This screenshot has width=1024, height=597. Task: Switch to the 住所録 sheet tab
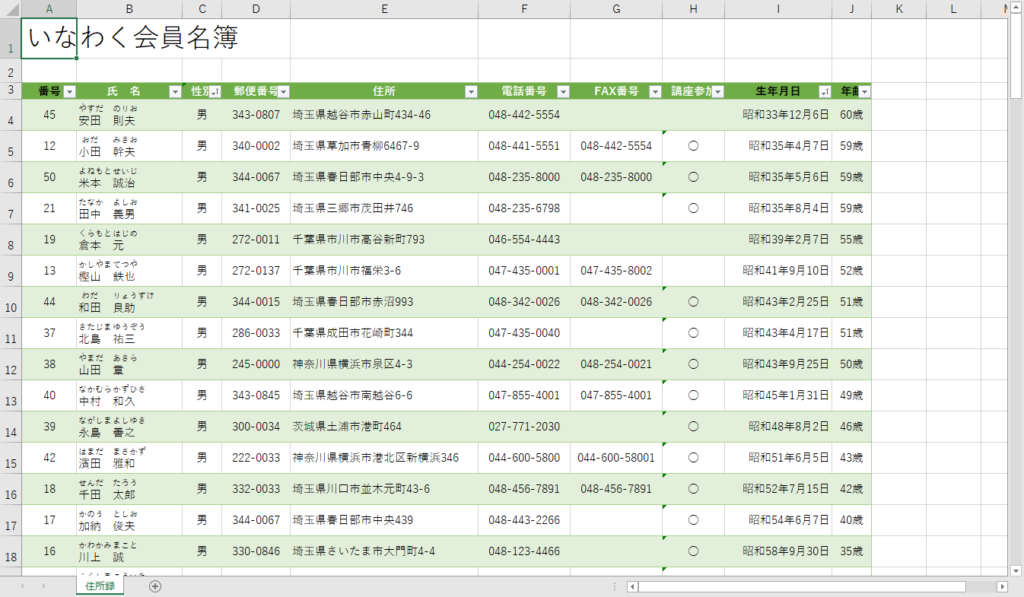pos(99,586)
